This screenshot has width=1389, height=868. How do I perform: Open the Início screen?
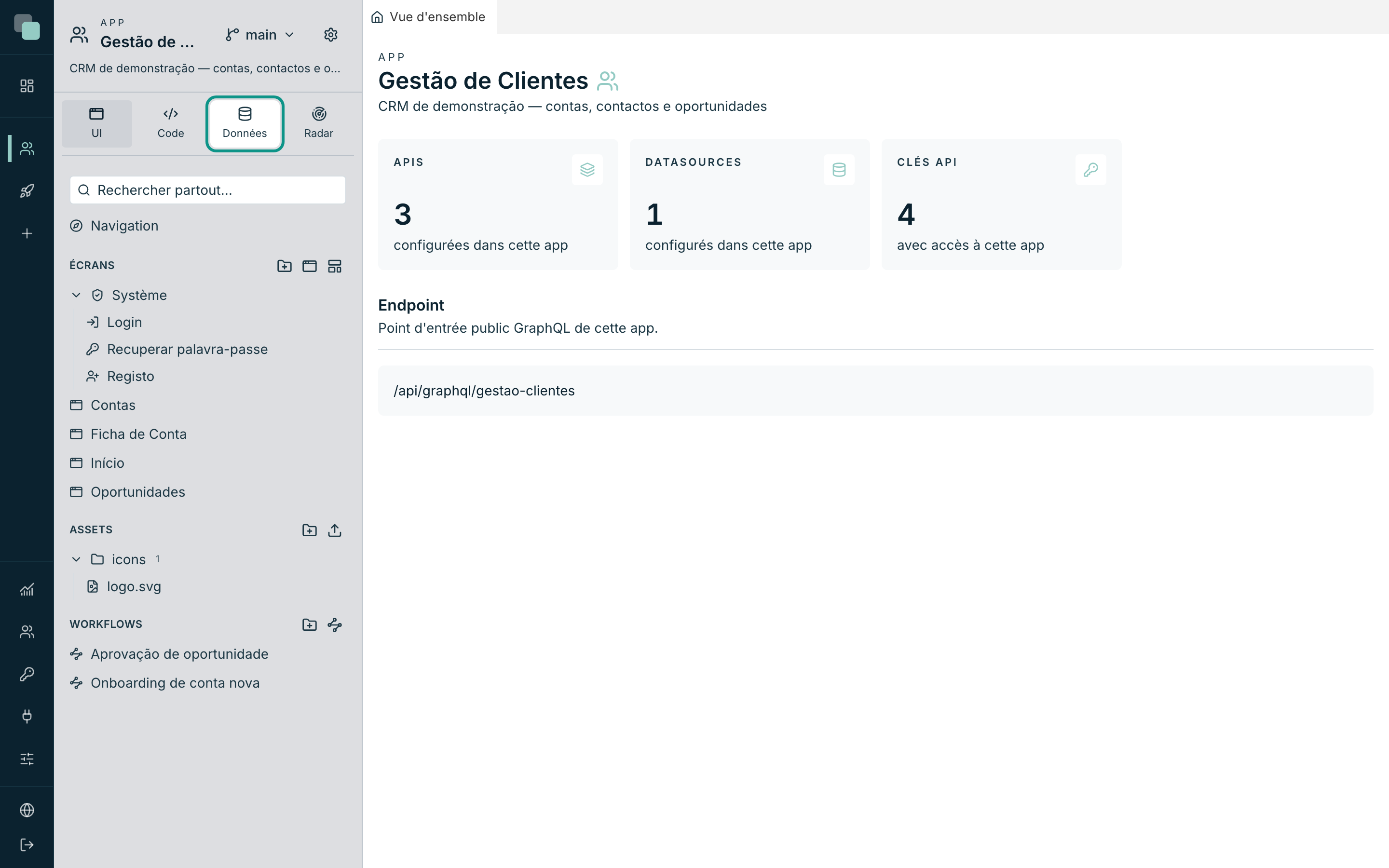pos(208,463)
